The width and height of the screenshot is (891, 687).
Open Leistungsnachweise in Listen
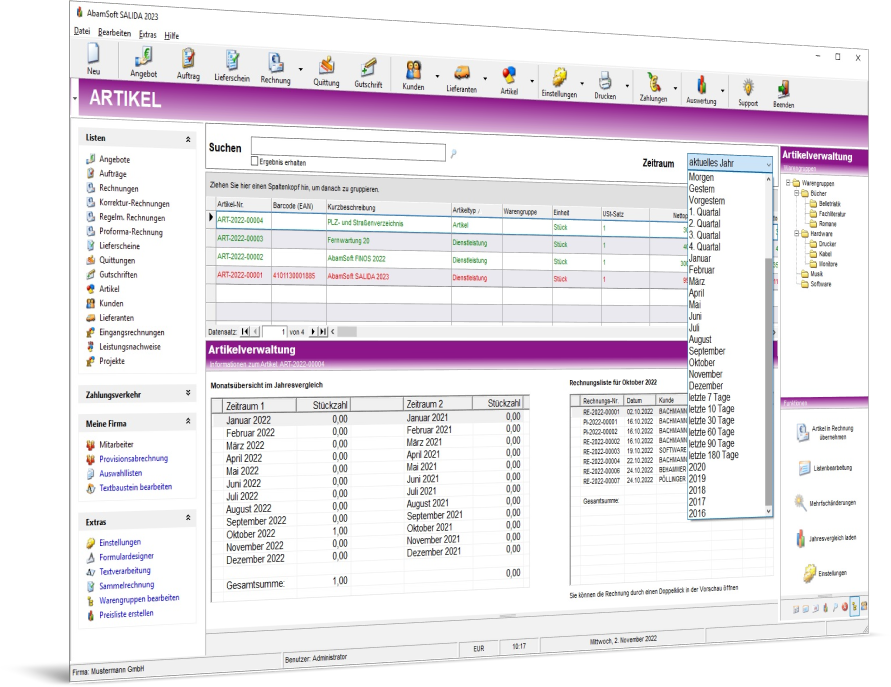(130, 347)
